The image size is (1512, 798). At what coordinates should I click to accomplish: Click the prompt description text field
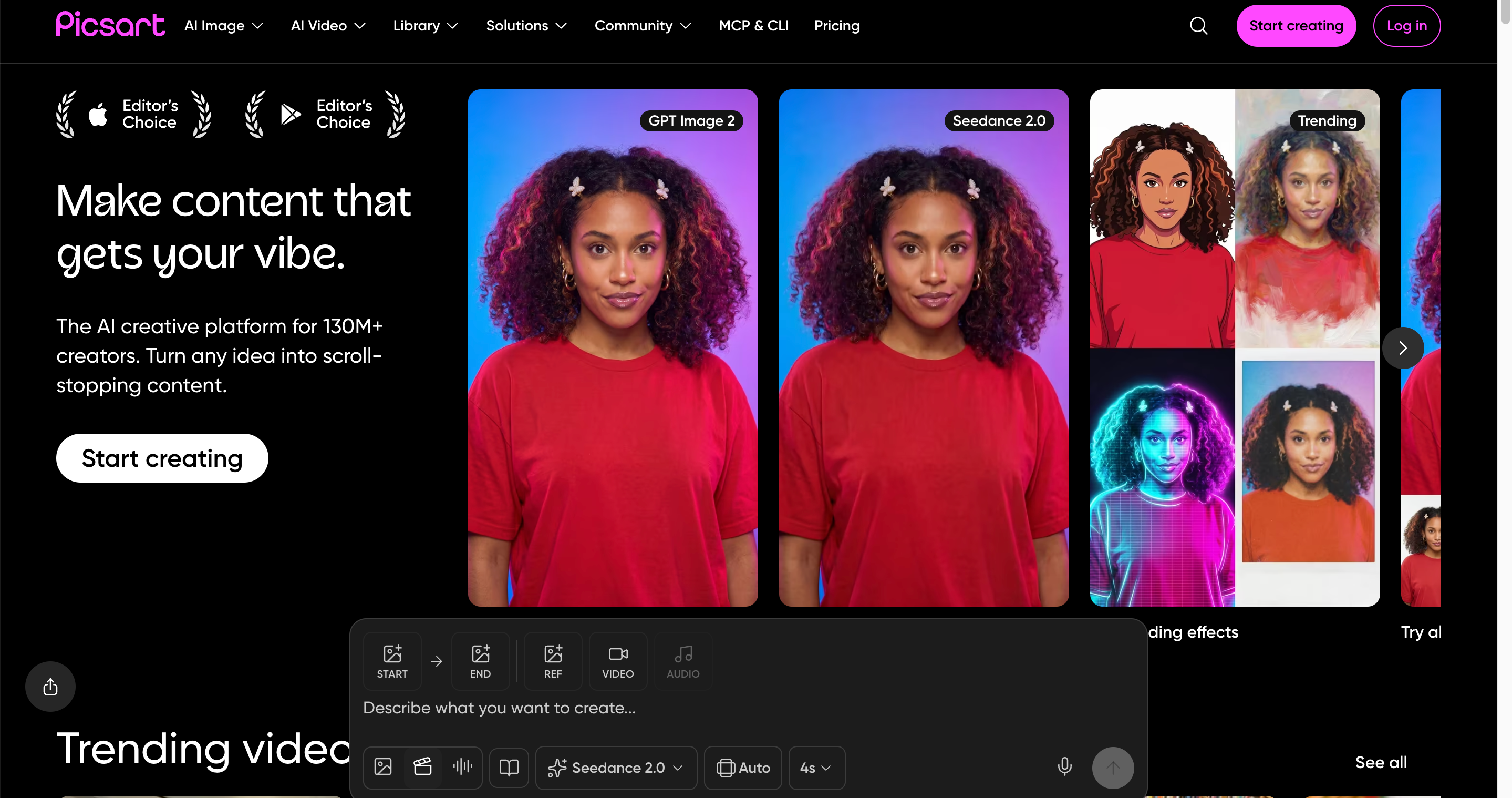[x=748, y=708]
